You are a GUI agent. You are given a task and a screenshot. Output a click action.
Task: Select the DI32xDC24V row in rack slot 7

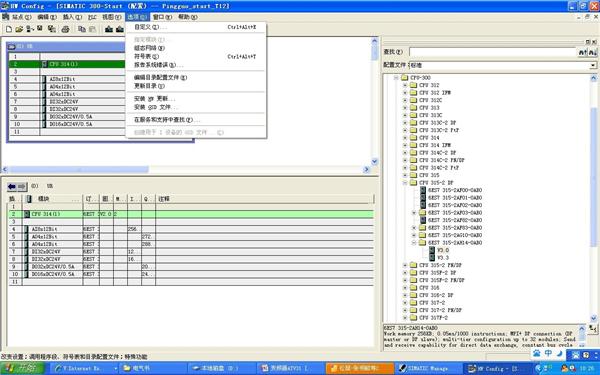pos(67,102)
